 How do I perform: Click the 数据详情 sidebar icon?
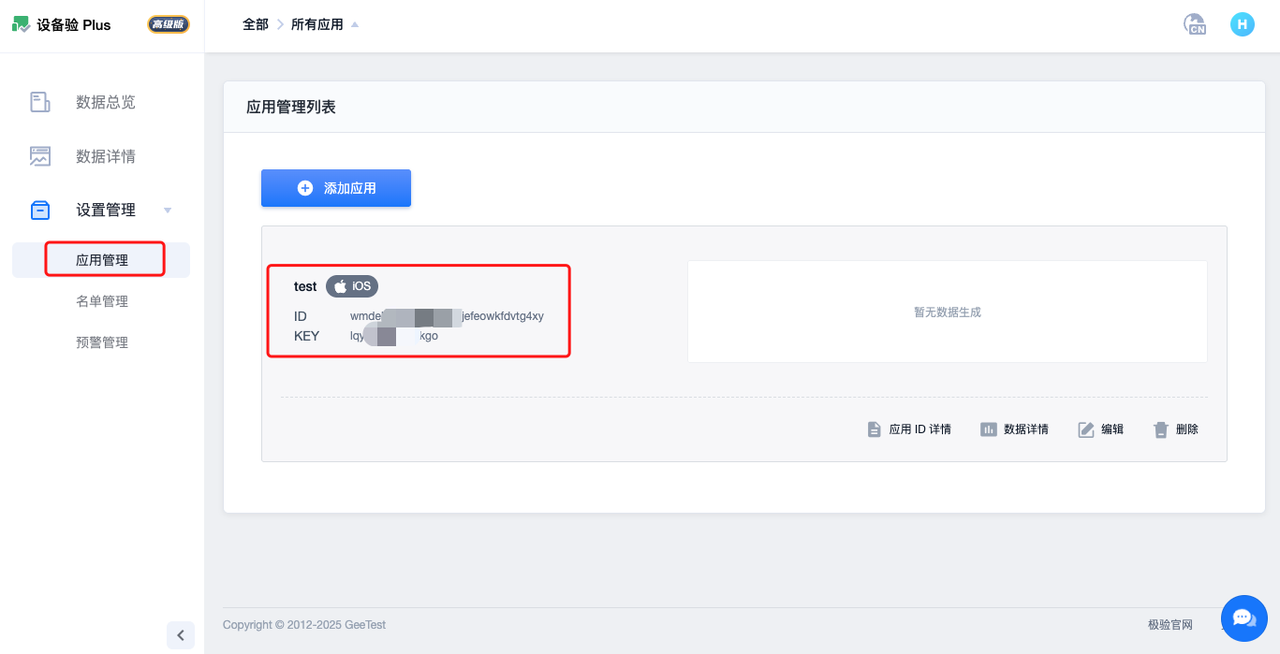tap(39, 156)
